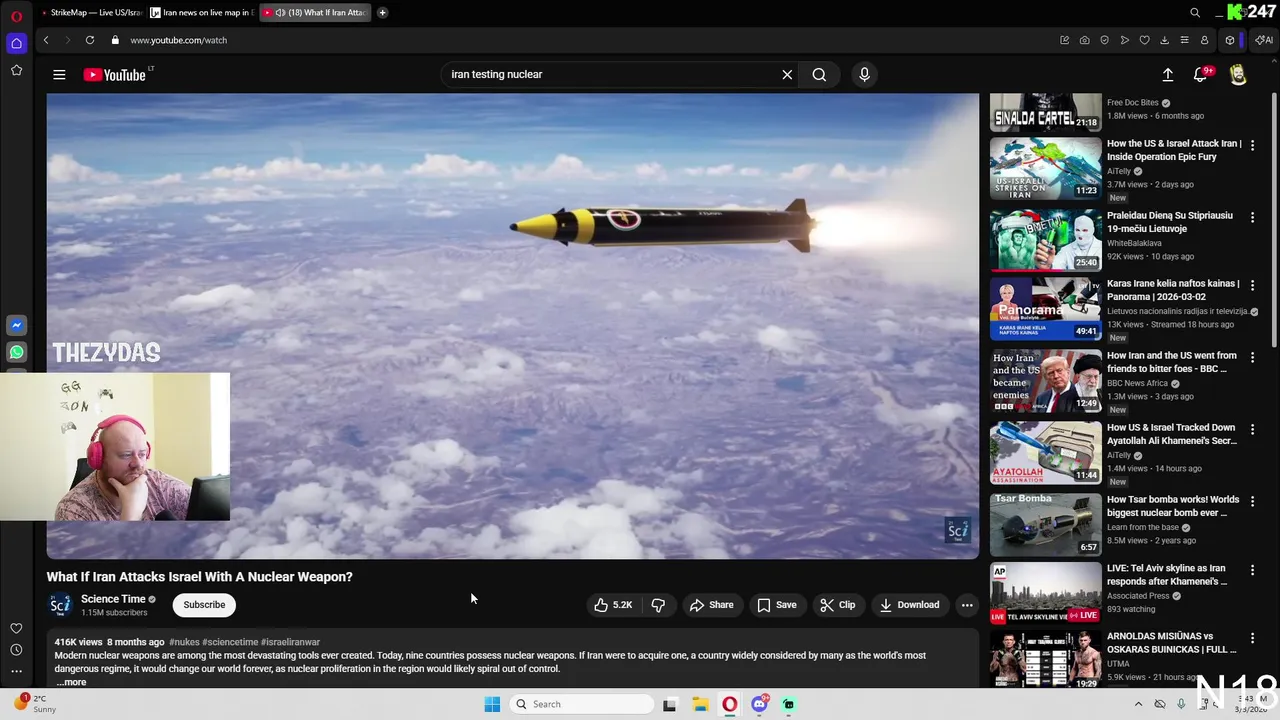1280x720 pixels.
Task: Mute the tab via speaker icon
Action: coord(280,13)
